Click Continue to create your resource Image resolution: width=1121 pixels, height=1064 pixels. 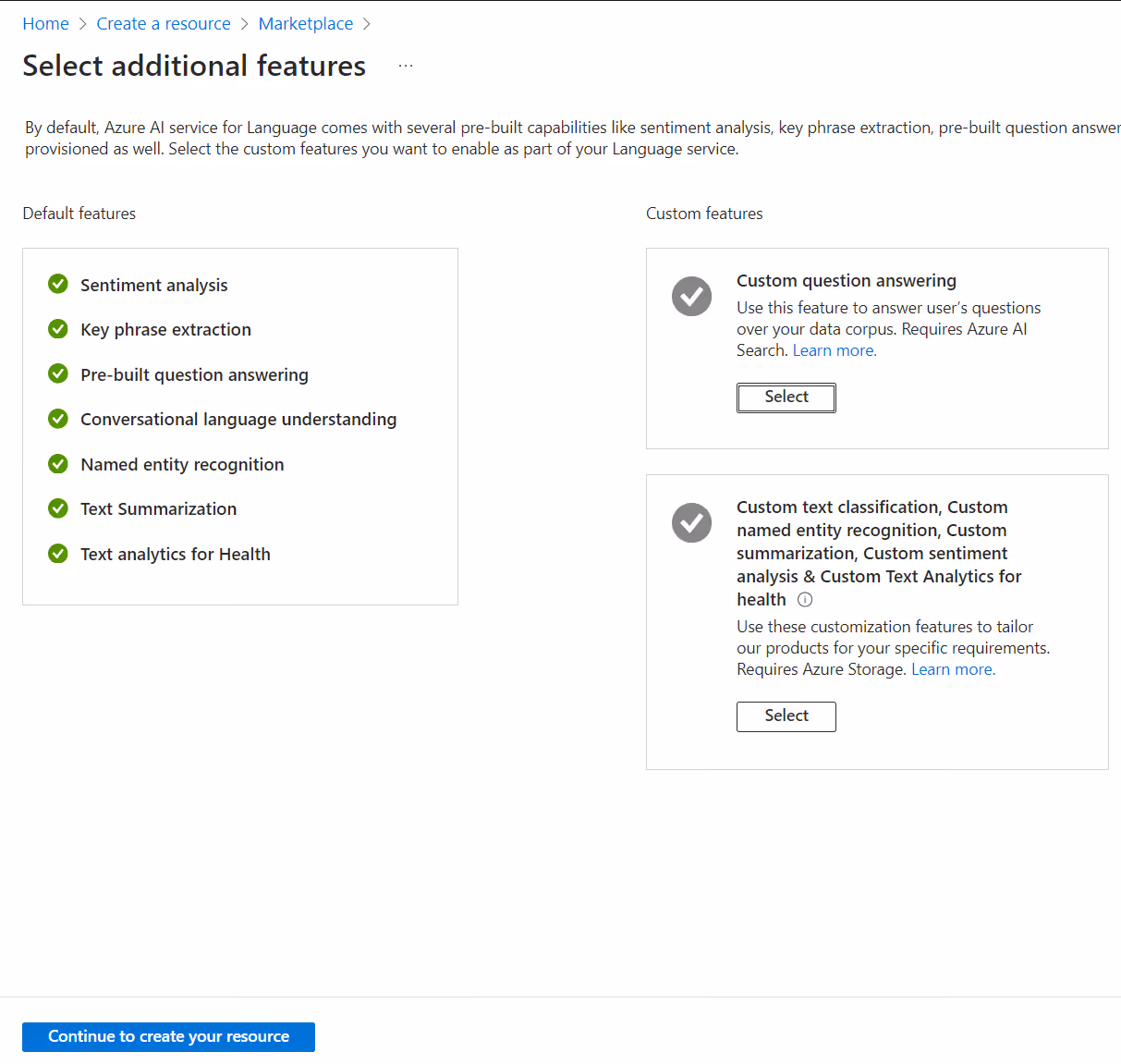168,1036
